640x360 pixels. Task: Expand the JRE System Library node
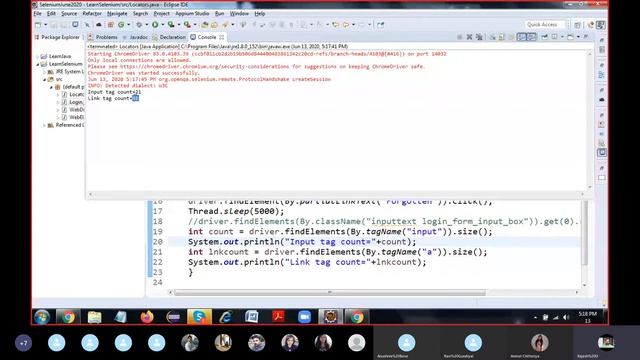(45, 72)
